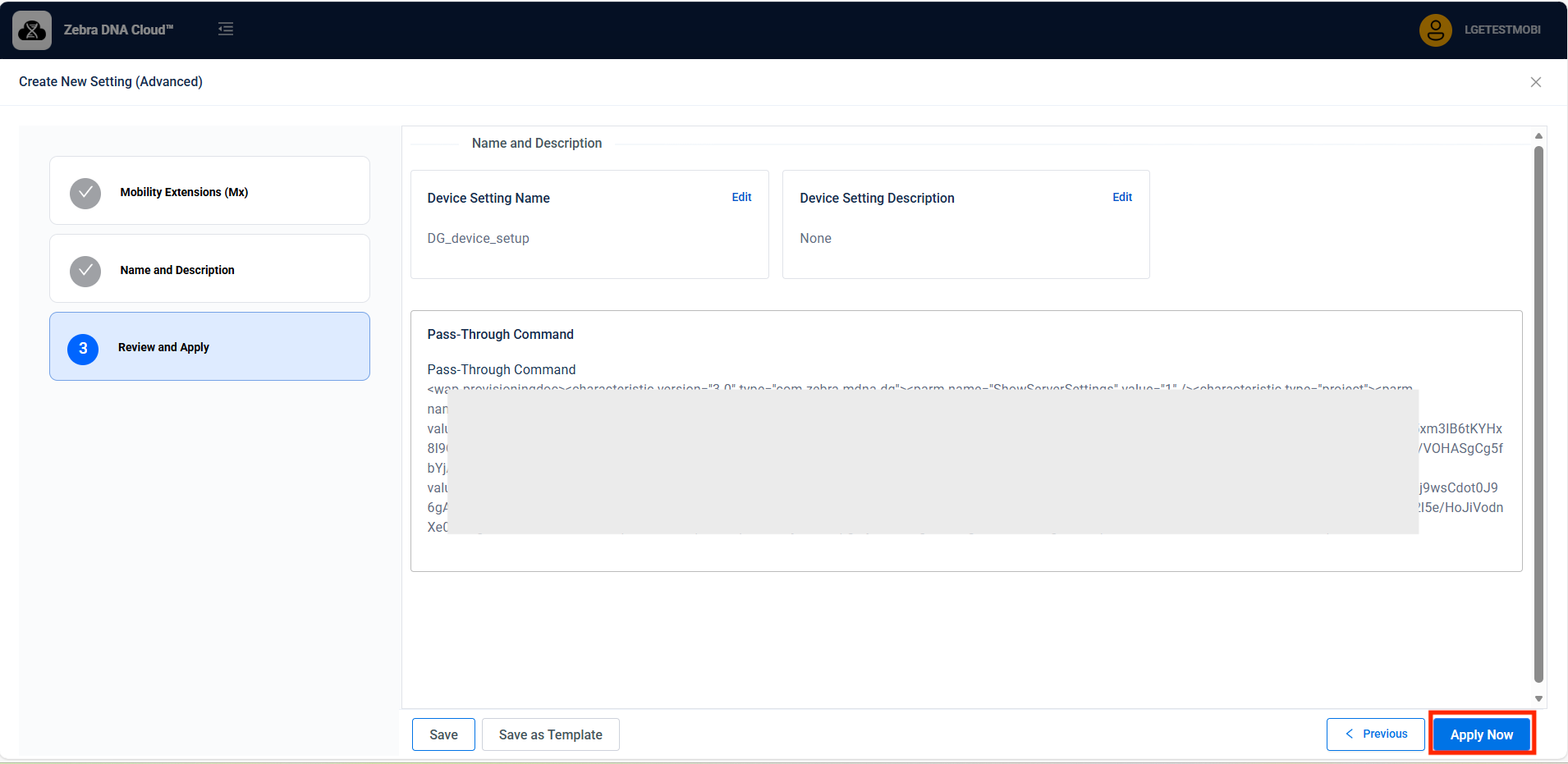Viewport: 1568px width, 764px height.
Task: Go back with the Previous button
Action: (1376, 734)
